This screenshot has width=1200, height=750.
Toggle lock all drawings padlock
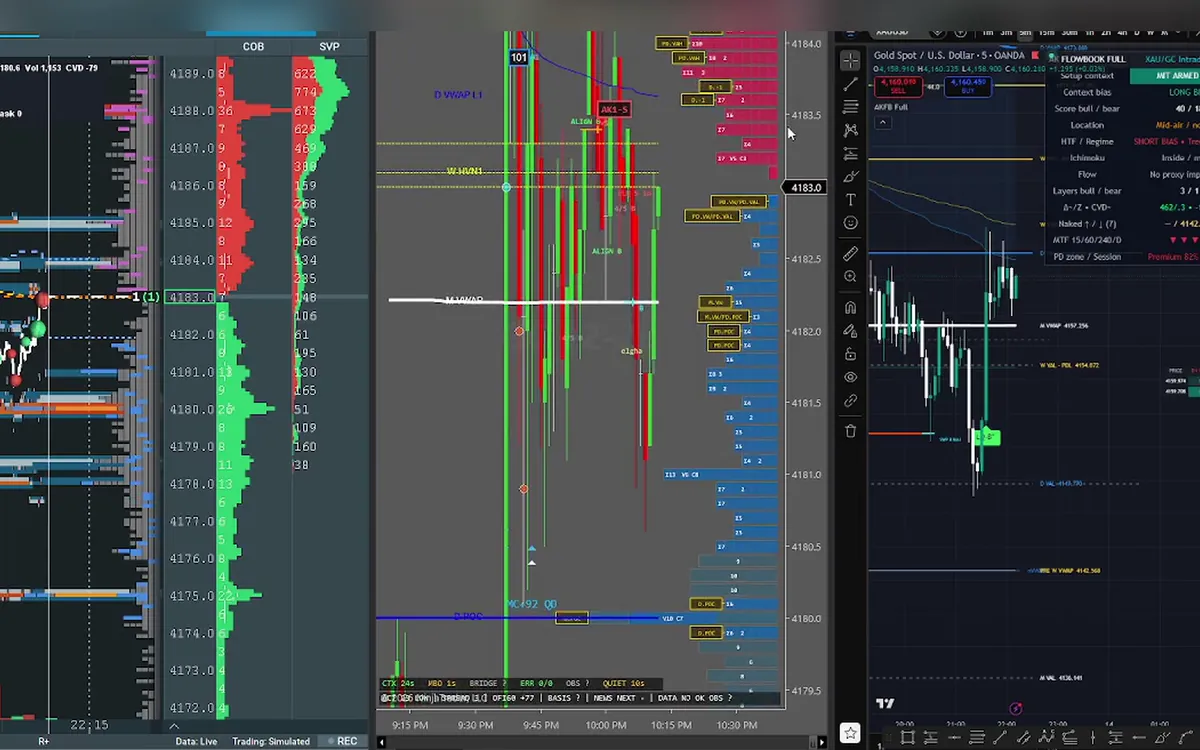tap(850, 354)
